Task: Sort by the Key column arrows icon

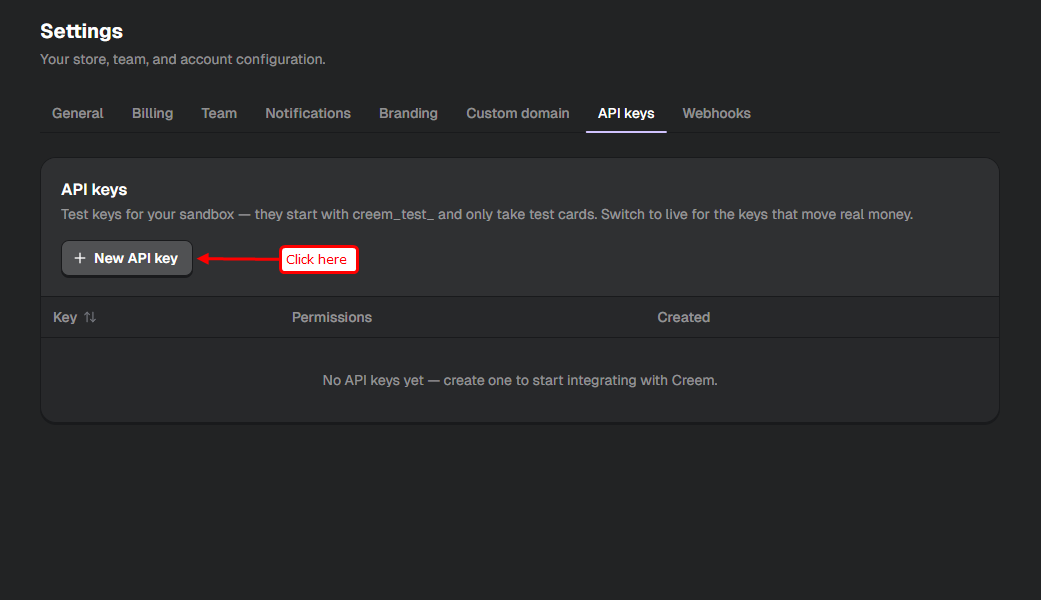Action: pos(90,317)
